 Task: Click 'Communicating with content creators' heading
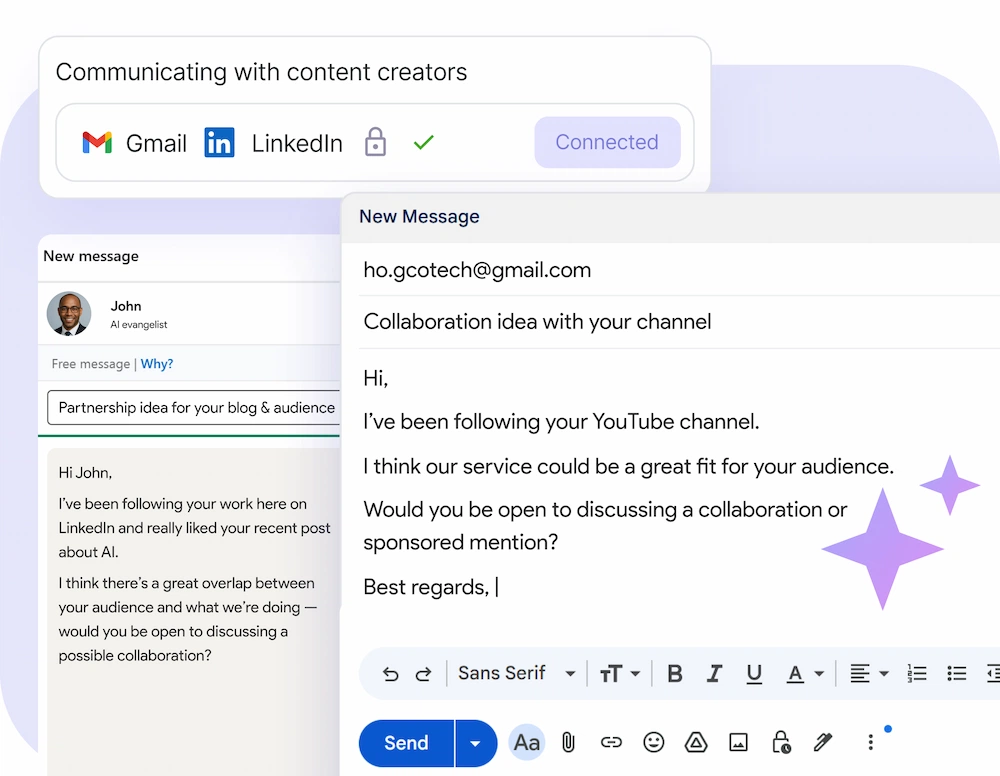click(x=261, y=72)
